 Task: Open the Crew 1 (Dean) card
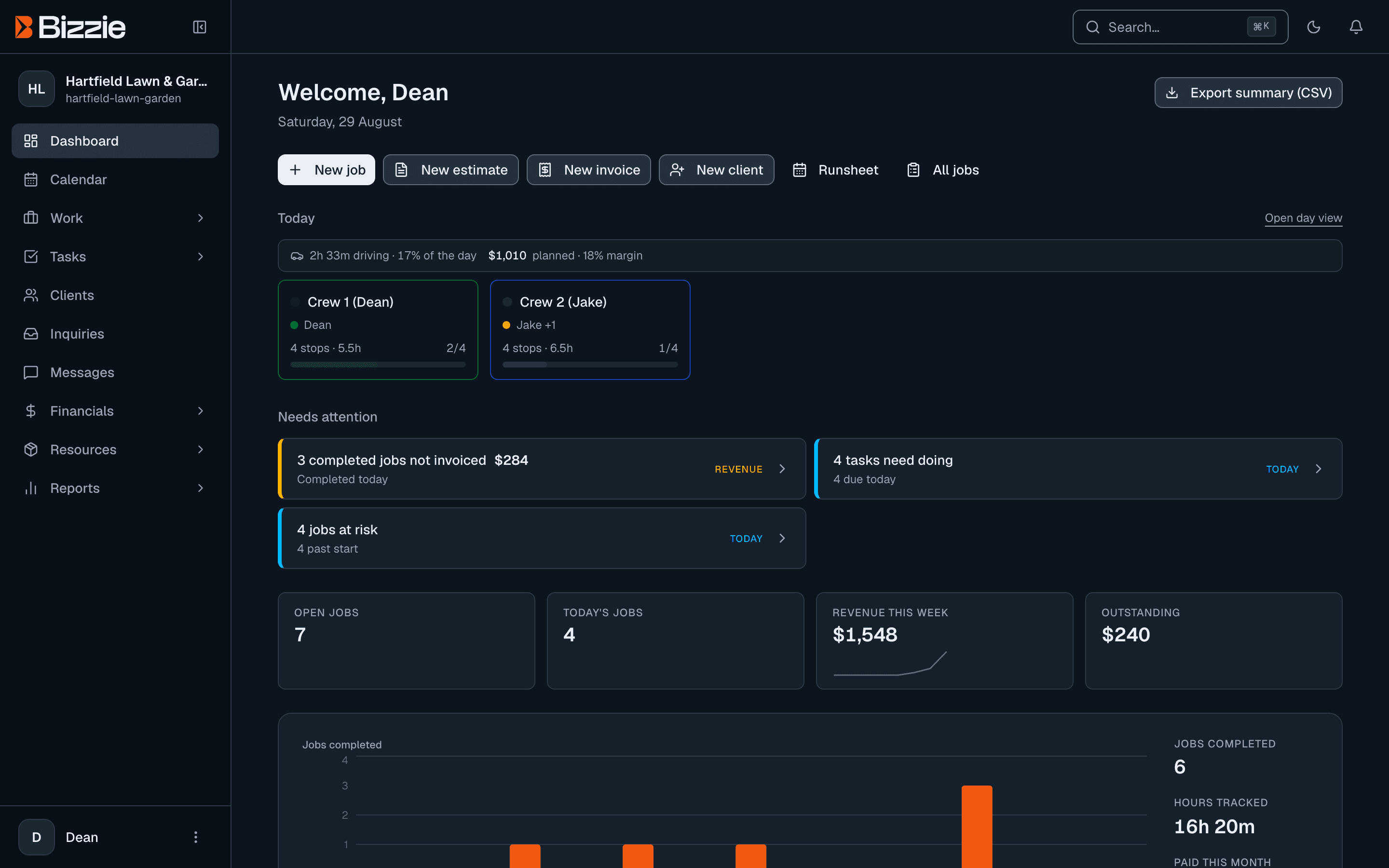[378, 329]
